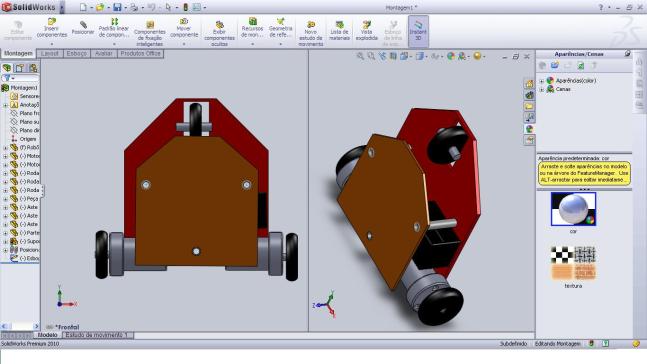
Task: Click the Inserir componentes tool
Action: pyautogui.click(x=52, y=28)
